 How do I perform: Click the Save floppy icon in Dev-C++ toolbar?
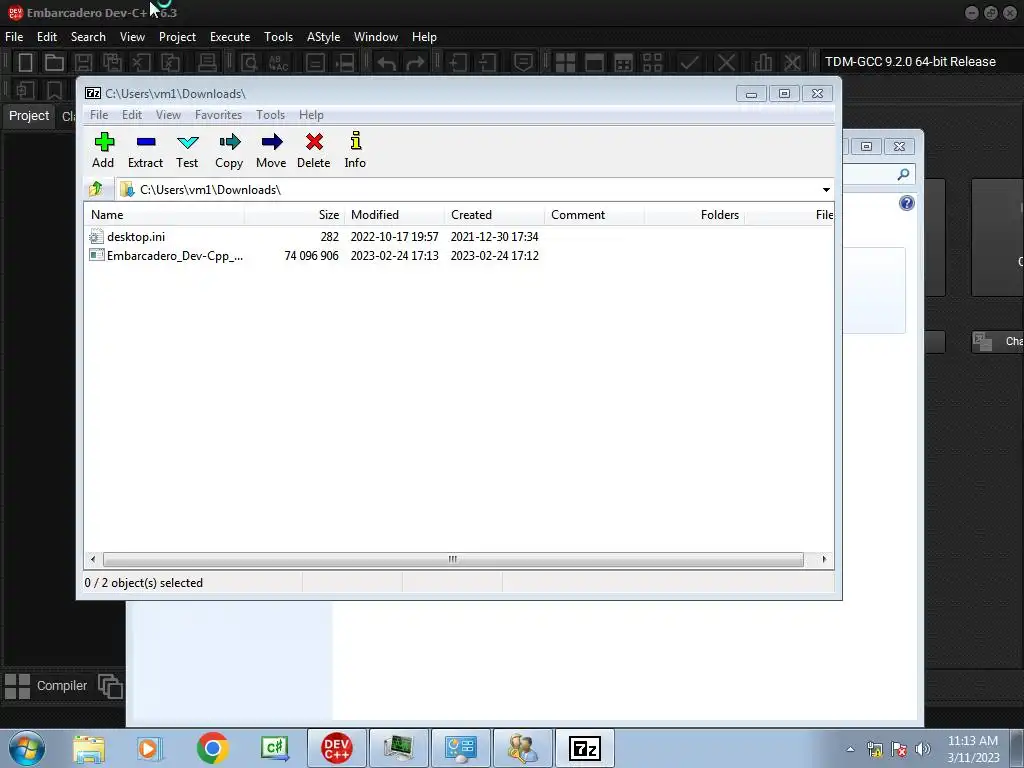[83, 63]
